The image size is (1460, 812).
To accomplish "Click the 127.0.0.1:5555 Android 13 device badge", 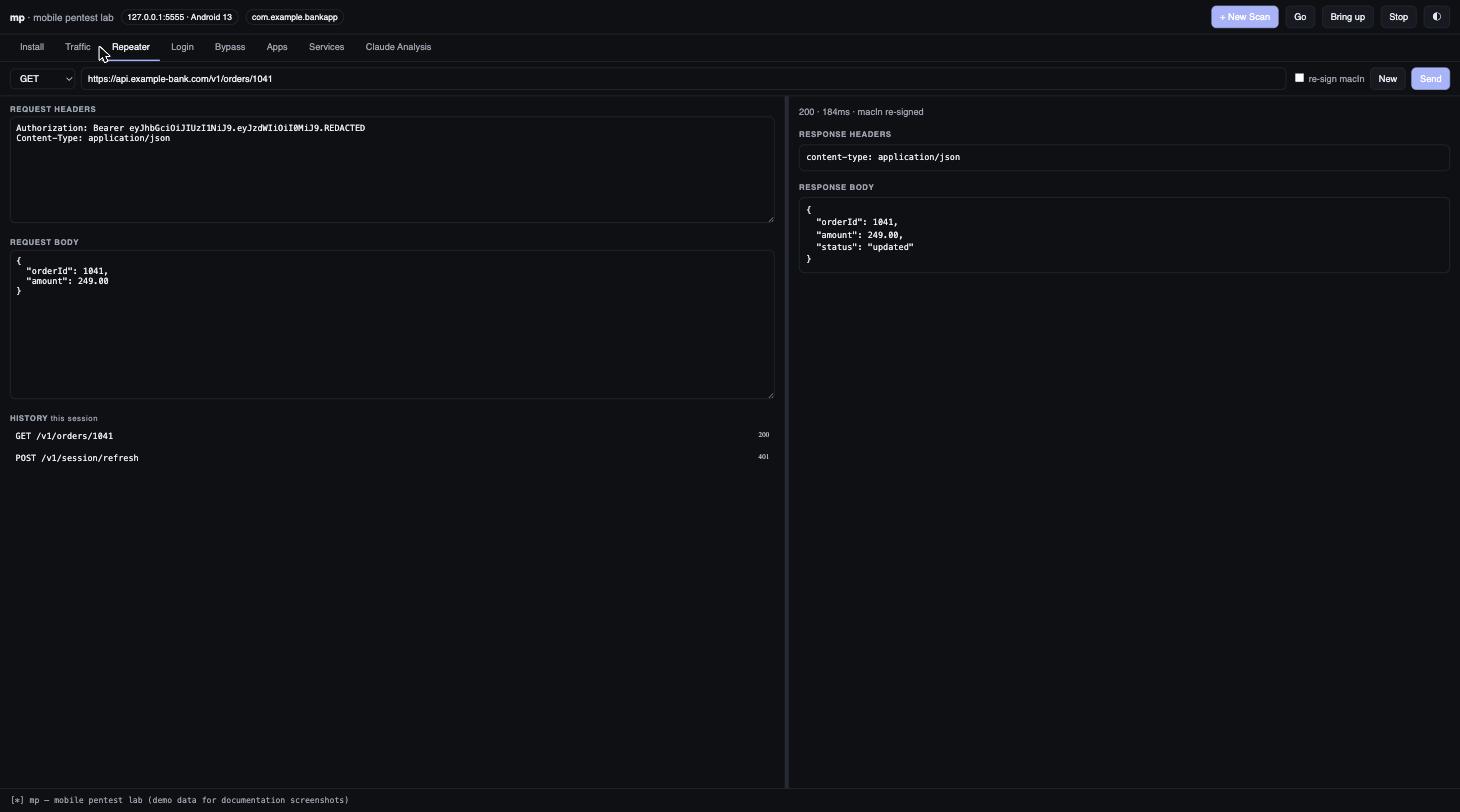I will (179, 17).
